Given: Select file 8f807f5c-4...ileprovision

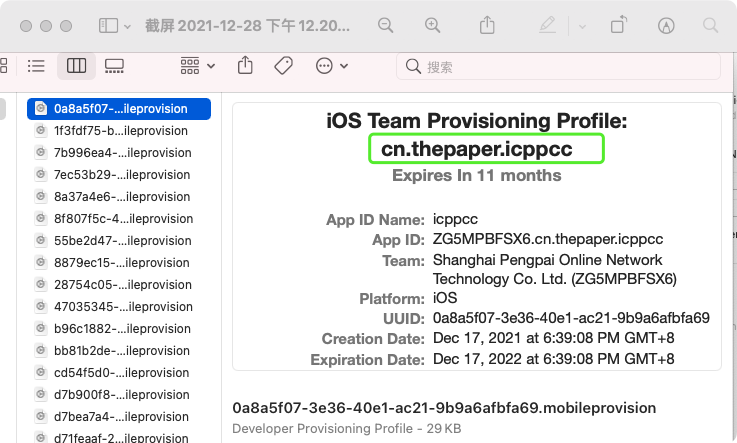Looking at the screenshot, I should tap(119, 219).
